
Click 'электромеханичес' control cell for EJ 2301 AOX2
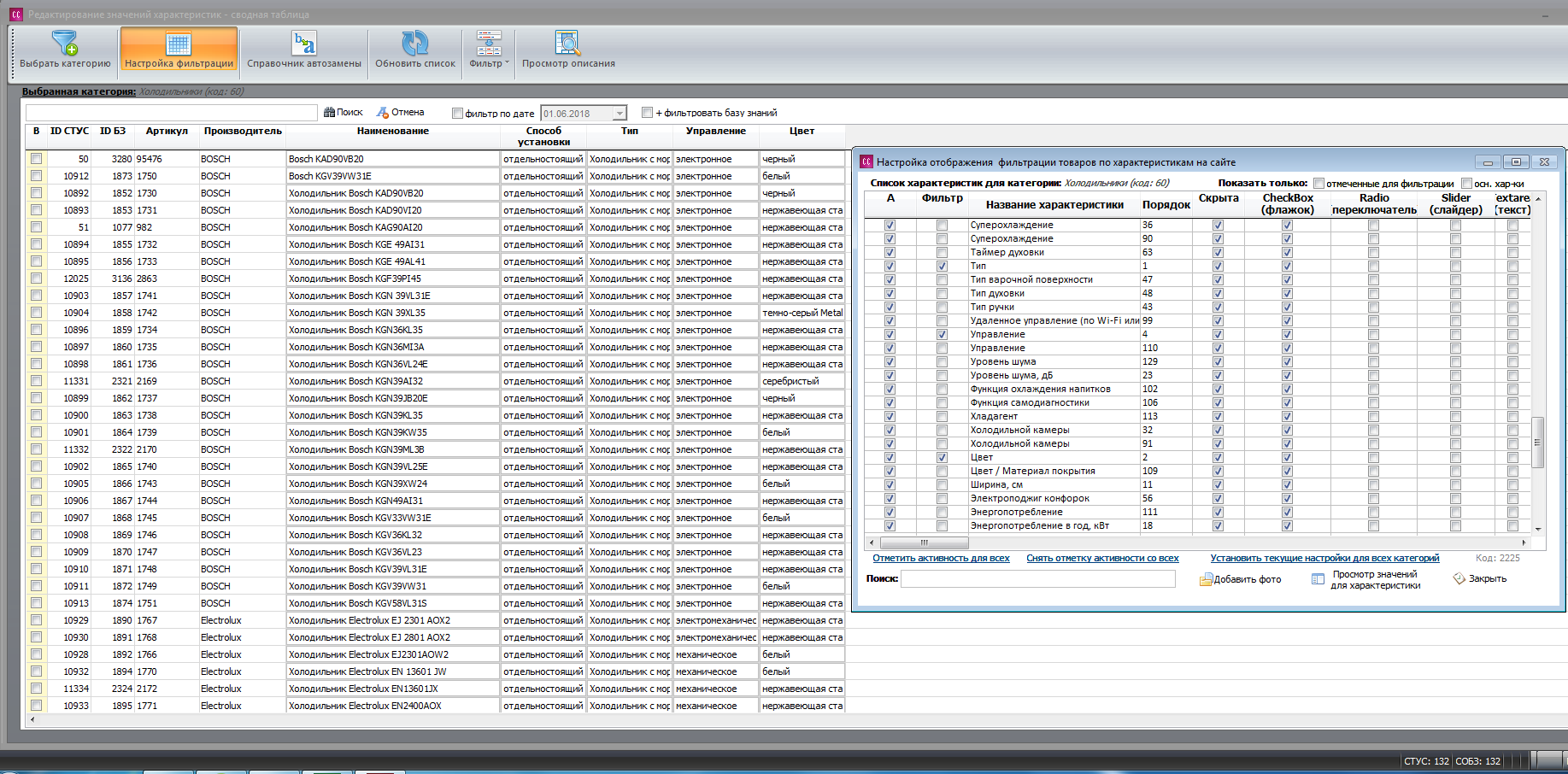(716, 620)
